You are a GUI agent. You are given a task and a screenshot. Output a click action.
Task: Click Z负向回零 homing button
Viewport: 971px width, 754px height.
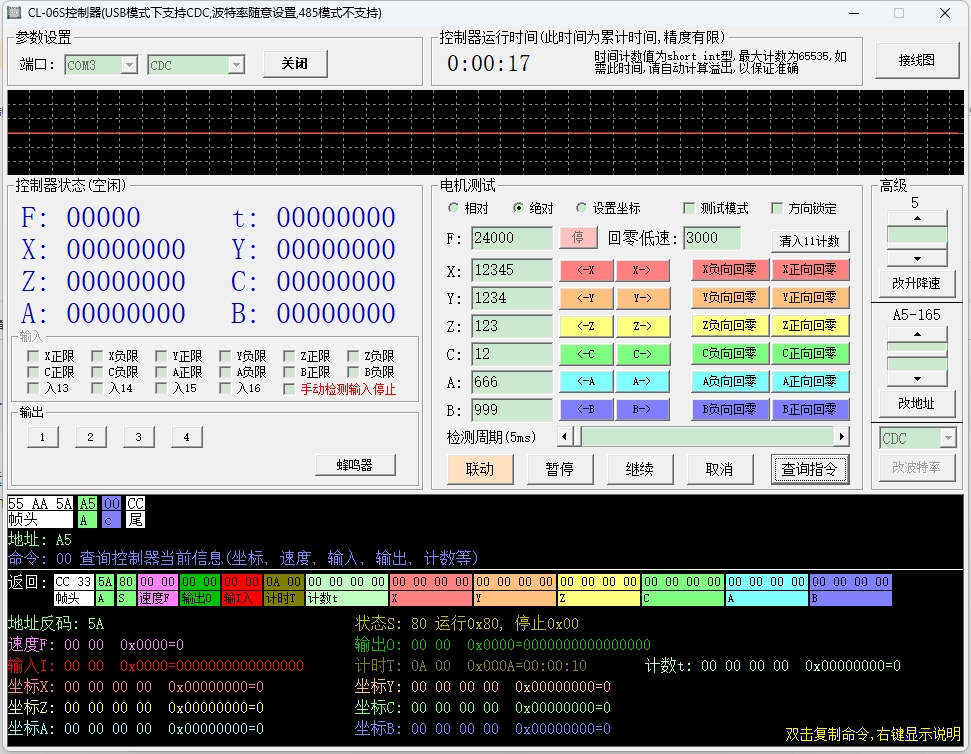tap(729, 326)
